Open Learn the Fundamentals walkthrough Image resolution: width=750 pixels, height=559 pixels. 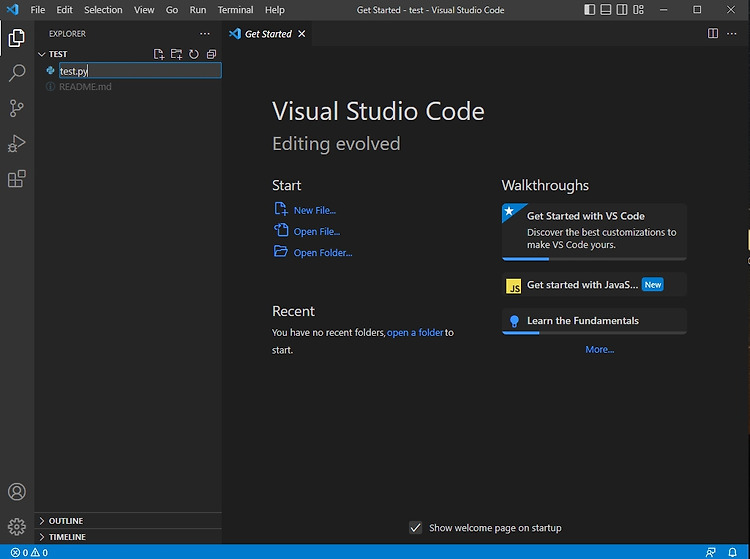594,321
